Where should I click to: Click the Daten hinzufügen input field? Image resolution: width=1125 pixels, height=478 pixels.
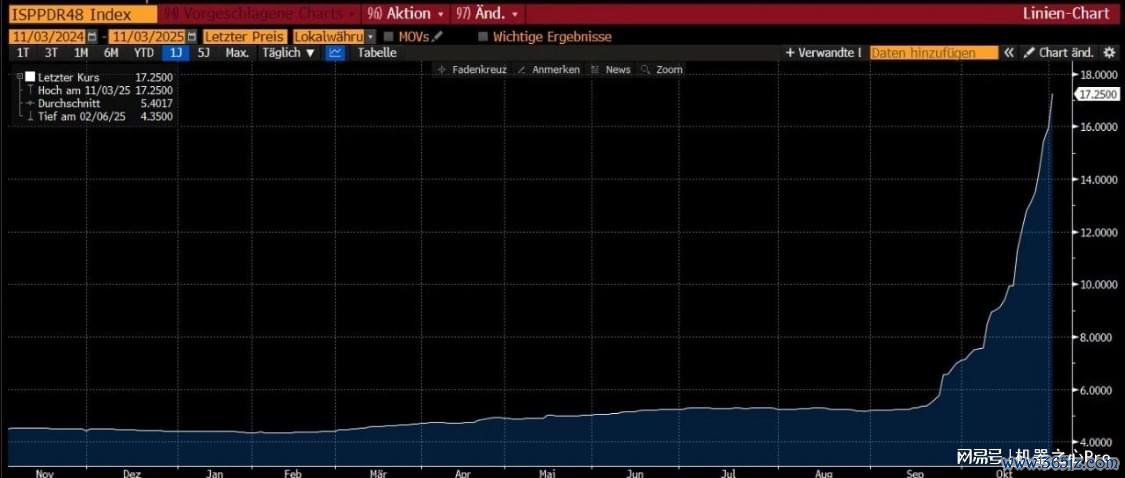click(934, 53)
